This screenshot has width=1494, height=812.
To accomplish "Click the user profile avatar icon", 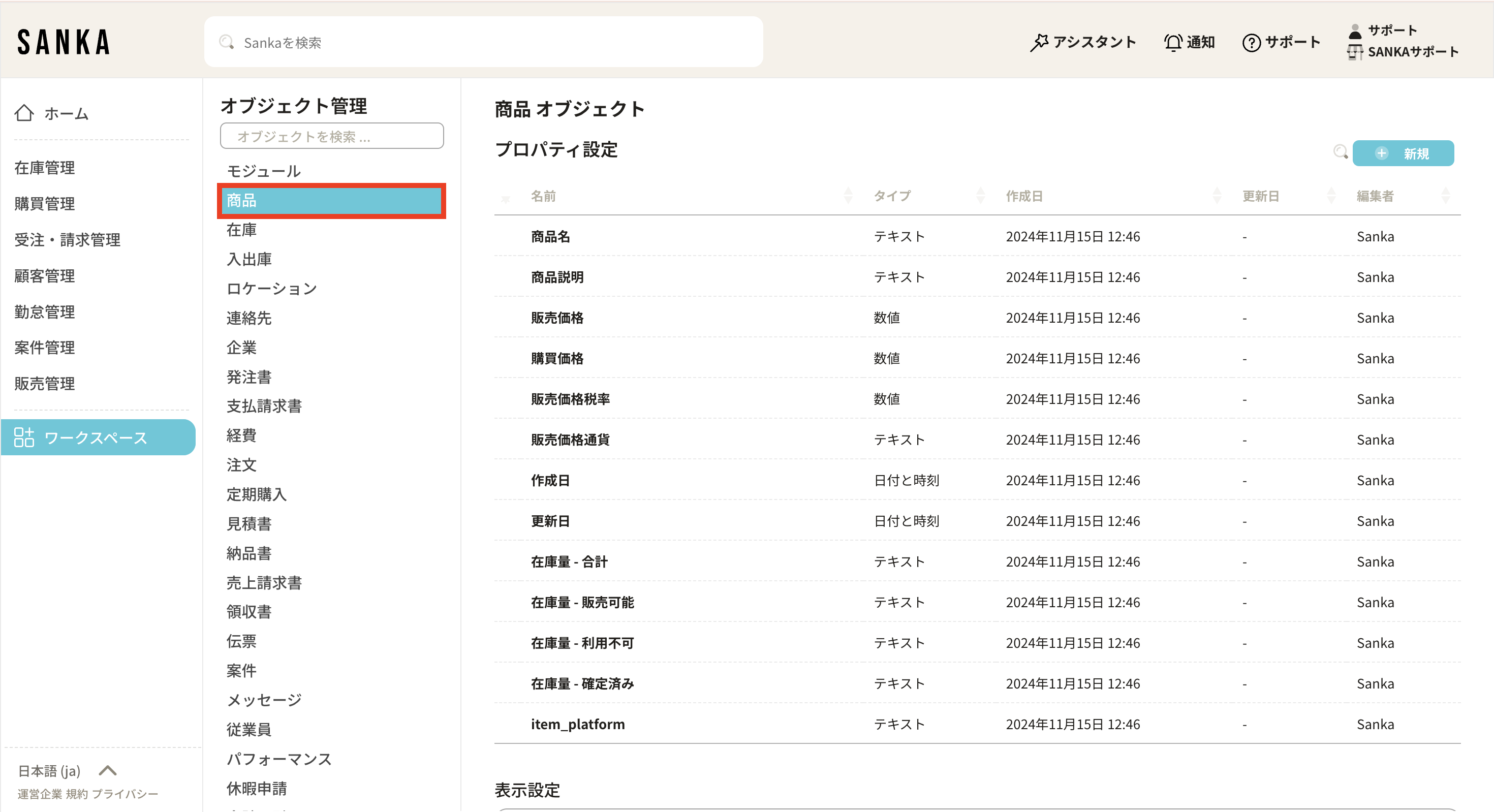I will coord(1355,32).
